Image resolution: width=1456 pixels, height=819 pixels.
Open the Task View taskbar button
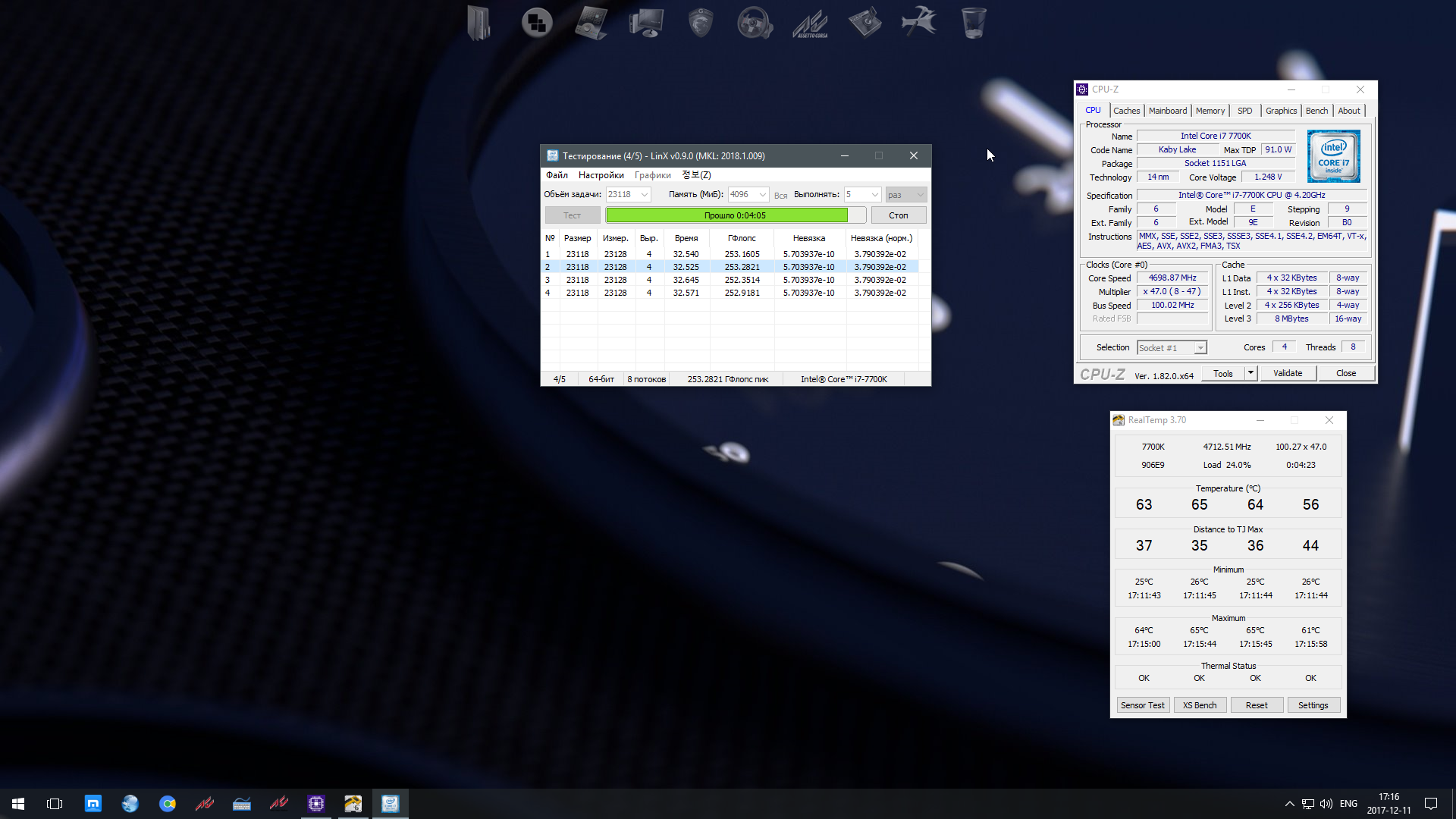click(x=55, y=804)
